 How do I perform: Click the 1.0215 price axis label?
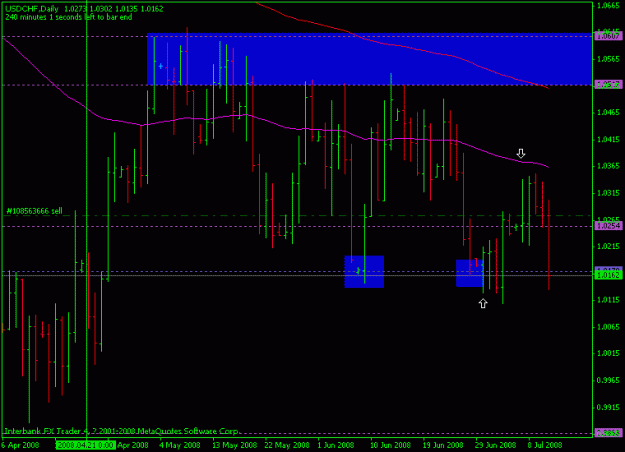pyautogui.click(x=608, y=246)
